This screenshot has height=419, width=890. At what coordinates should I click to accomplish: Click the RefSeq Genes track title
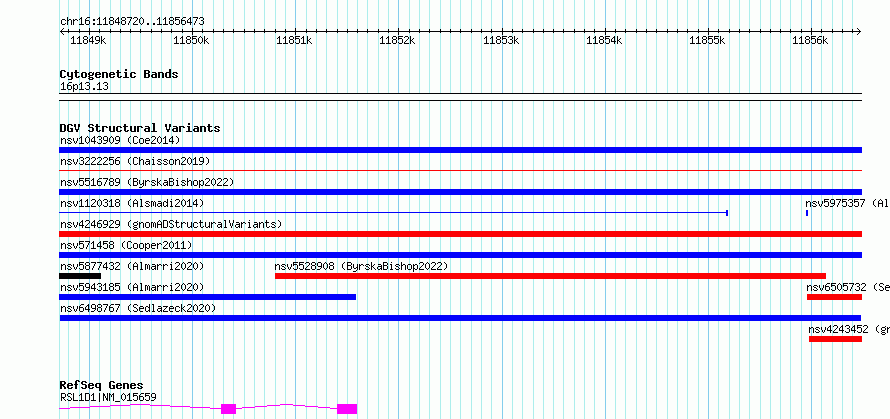click(x=102, y=385)
